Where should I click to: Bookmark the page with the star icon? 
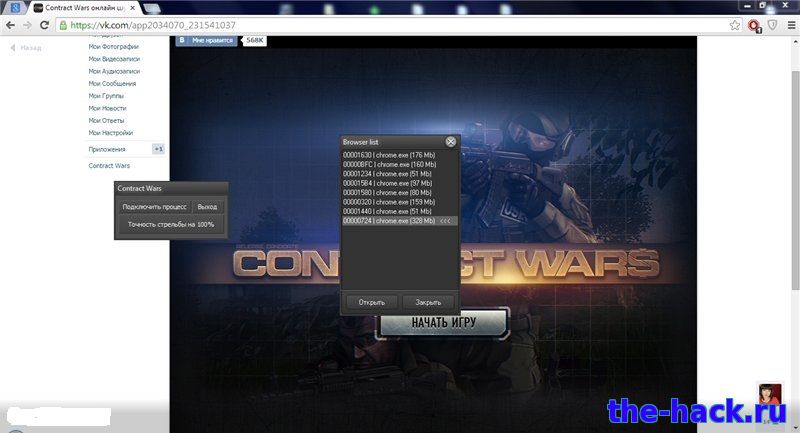(735, 25)
